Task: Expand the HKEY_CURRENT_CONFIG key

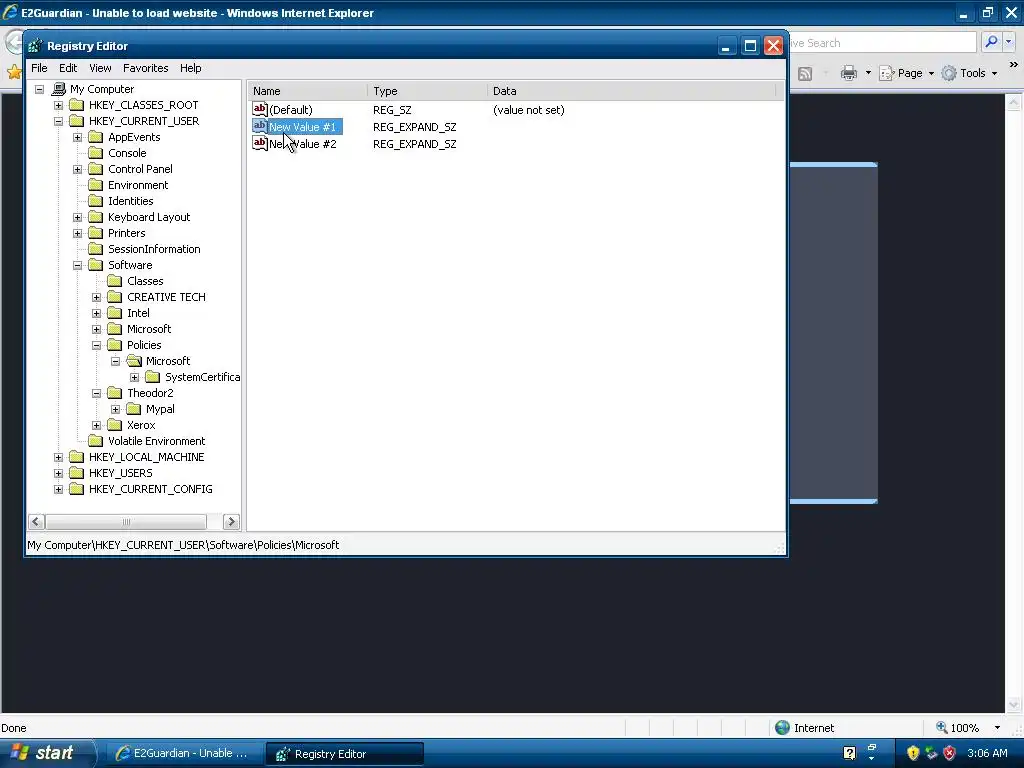Action: point(58,489)
